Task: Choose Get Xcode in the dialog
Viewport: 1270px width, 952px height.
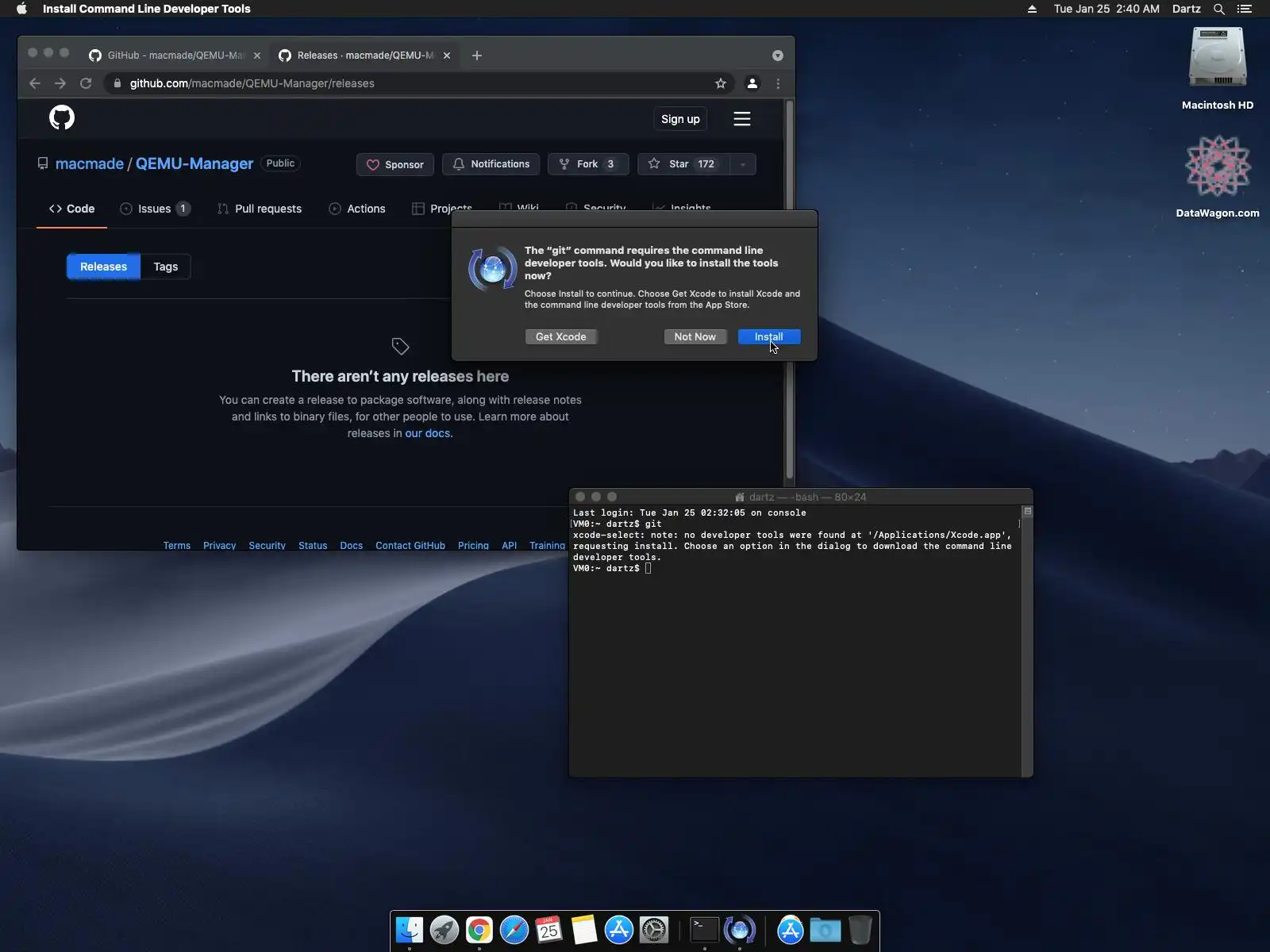Action: (x=561, y=337)
